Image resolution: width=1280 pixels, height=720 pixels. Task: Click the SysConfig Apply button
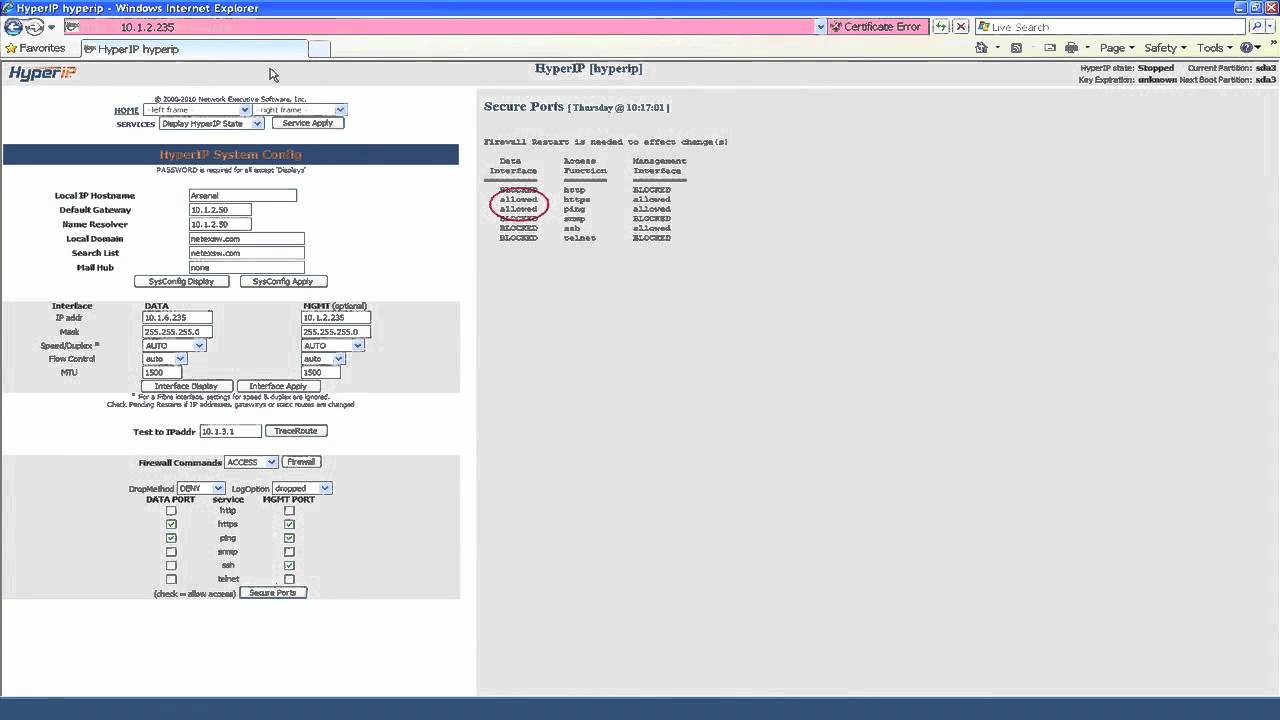point(283,282)
